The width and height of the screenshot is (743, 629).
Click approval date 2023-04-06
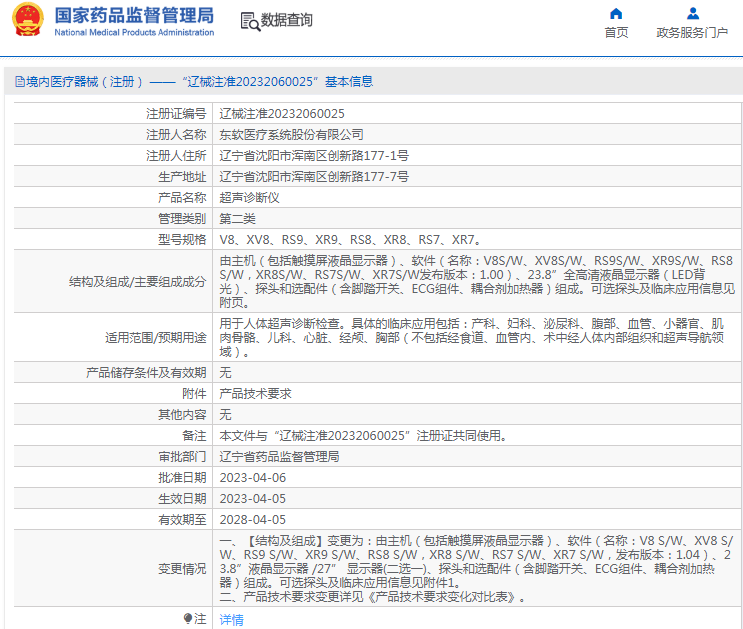pyautogui.click(x=252, y=478)
